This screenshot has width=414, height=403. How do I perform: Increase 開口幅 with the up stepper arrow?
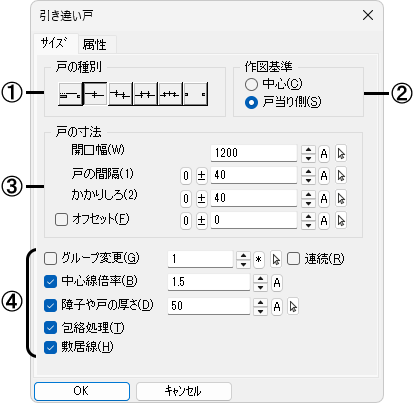pyautogui.click(x=308, y=150)
